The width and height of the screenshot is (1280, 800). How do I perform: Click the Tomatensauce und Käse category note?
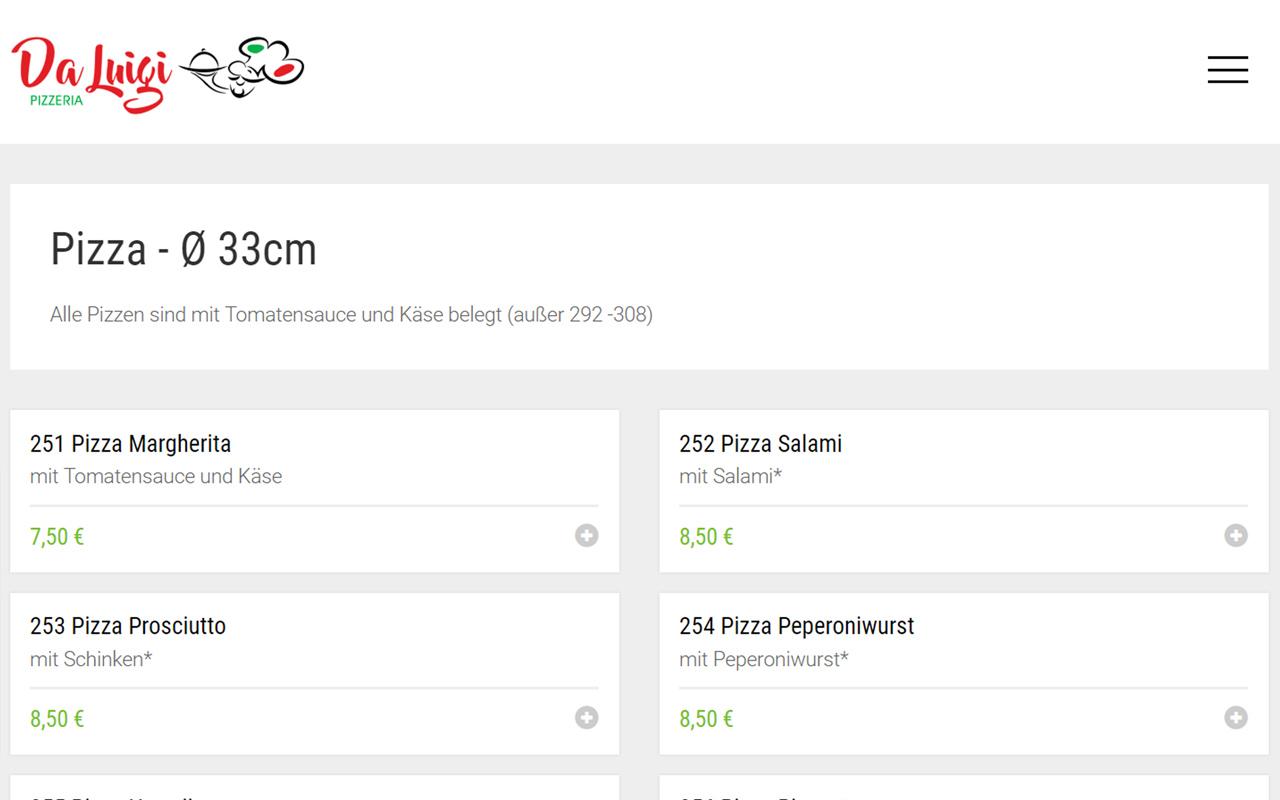click(x=351, y=315)
